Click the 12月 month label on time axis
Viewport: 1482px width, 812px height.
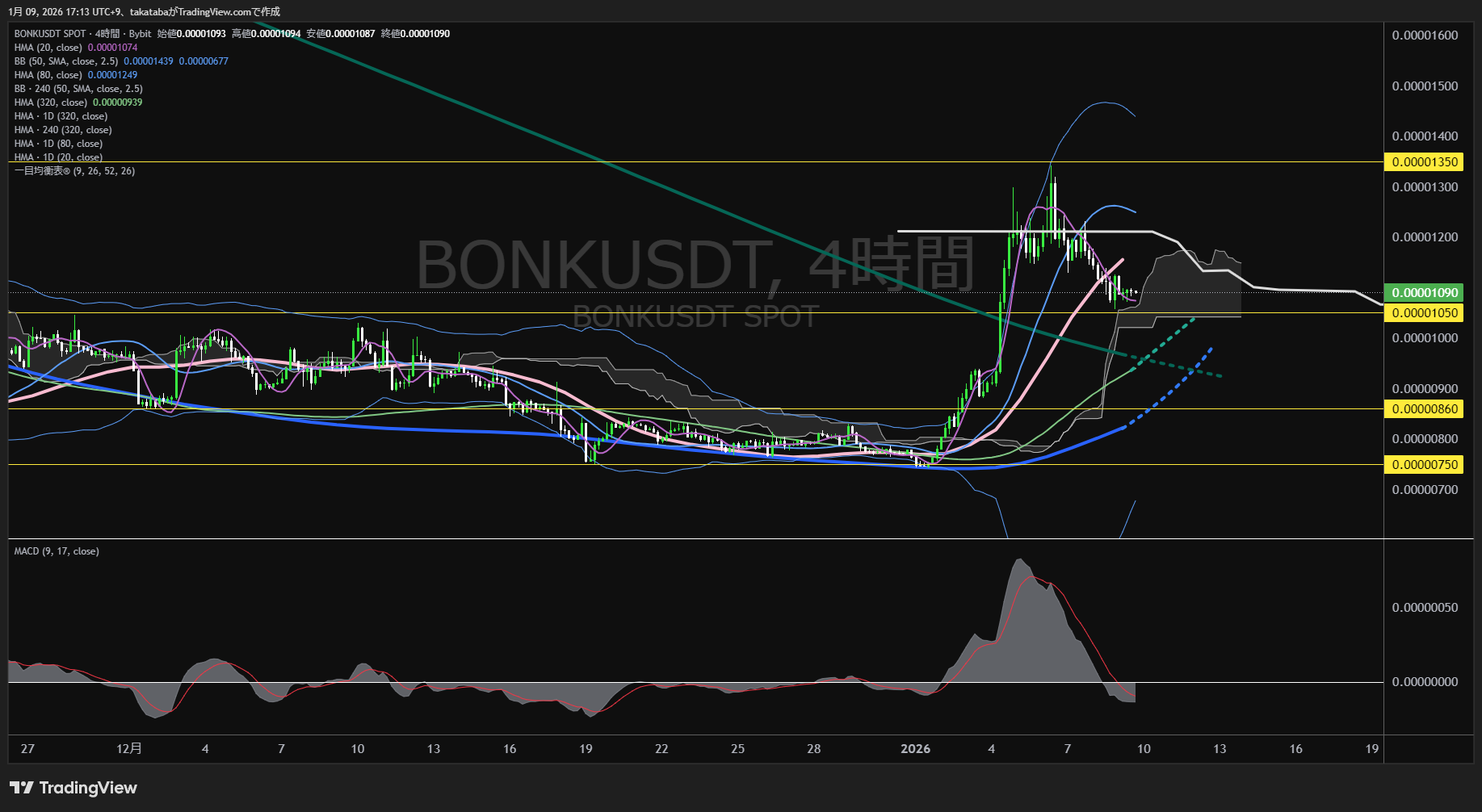click(x=129, y=749)
